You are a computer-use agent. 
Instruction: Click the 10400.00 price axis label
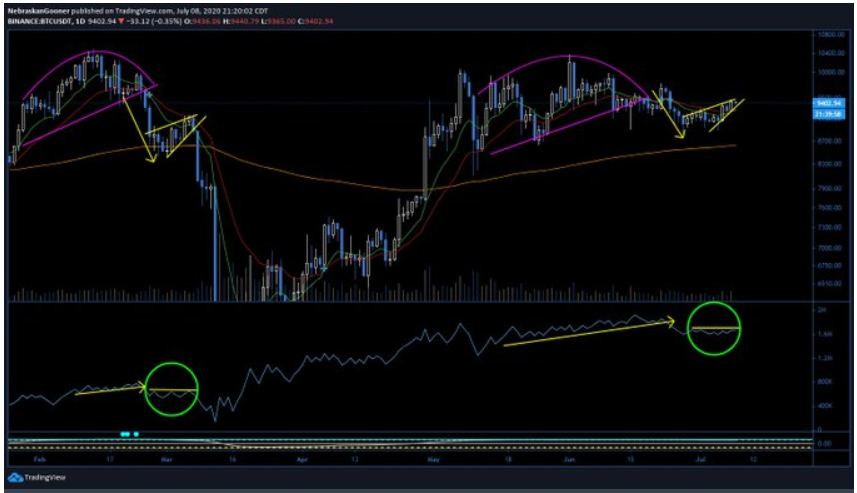coord(830,53)
